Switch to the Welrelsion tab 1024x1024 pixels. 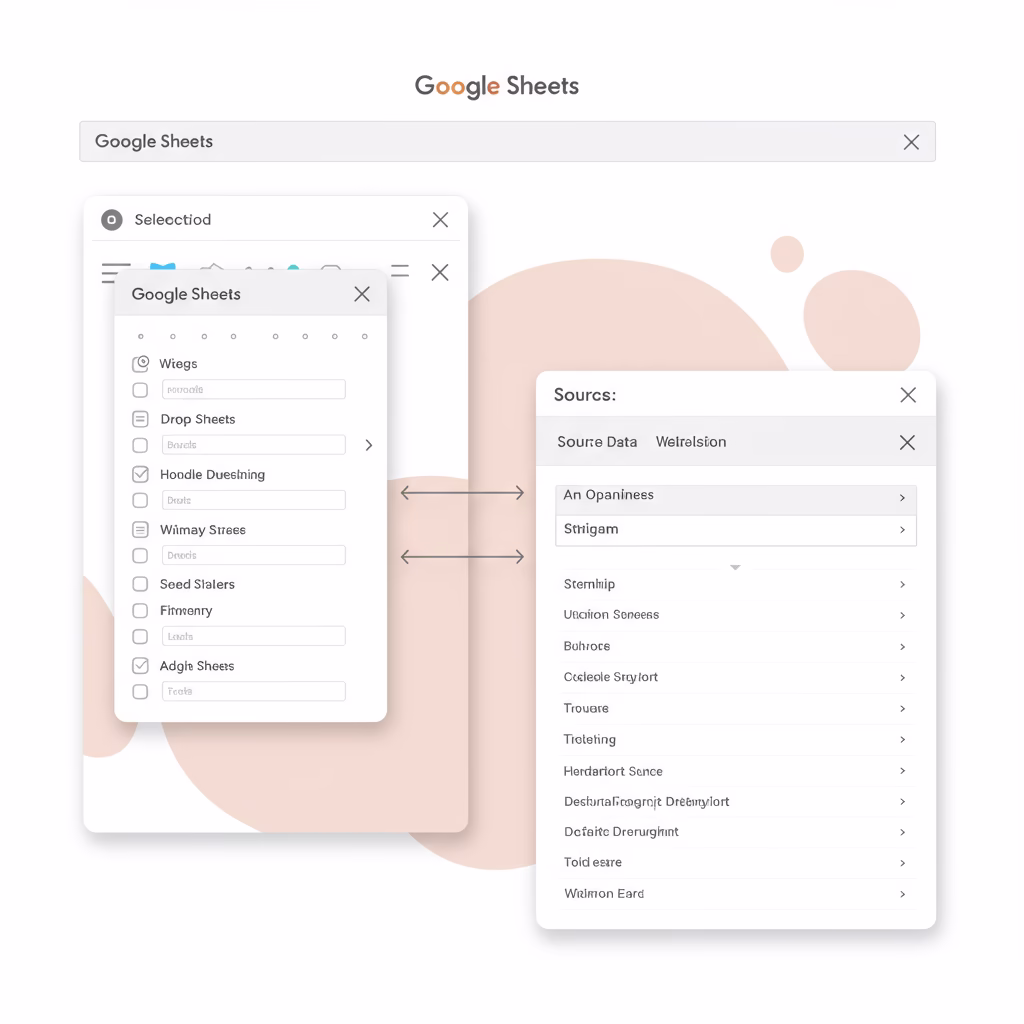(x=691, y=442)
